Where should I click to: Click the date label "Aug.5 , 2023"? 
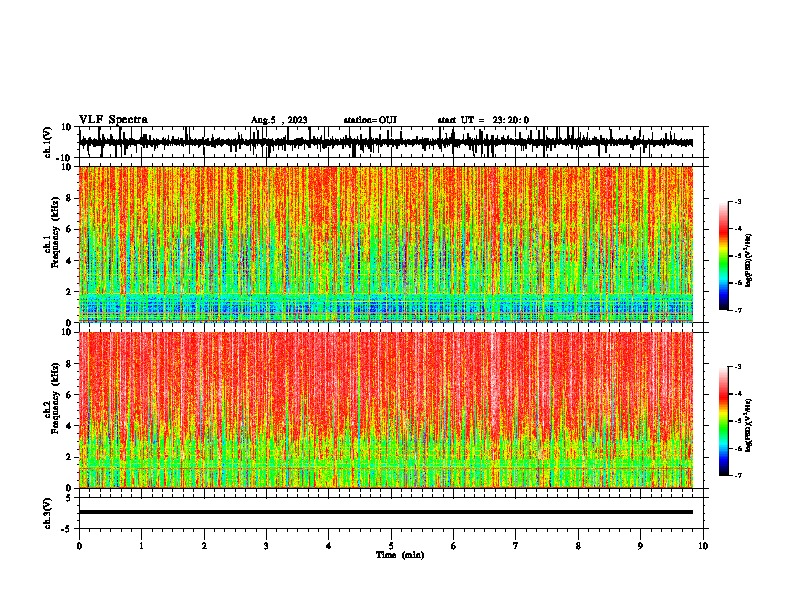[x=279, y=120]
